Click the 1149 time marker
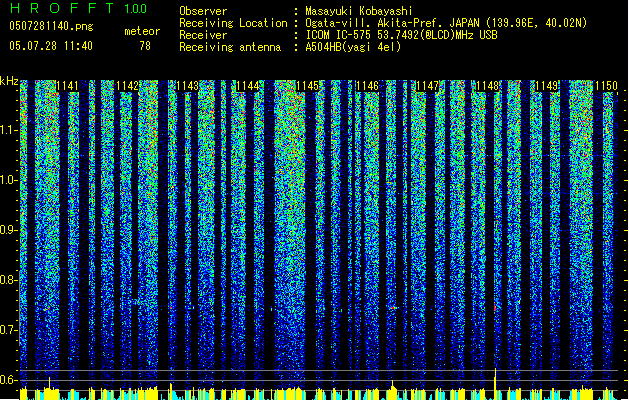This screenshot has width=629, height=400. tap(547, 86)
